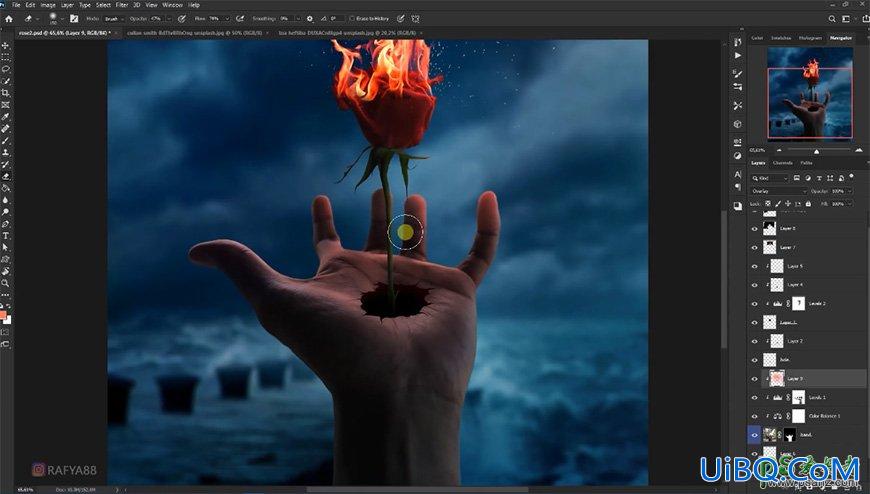The height and width of the screenshot is (494, 870).
Task: Open the File menu
Action: [16, 4]
